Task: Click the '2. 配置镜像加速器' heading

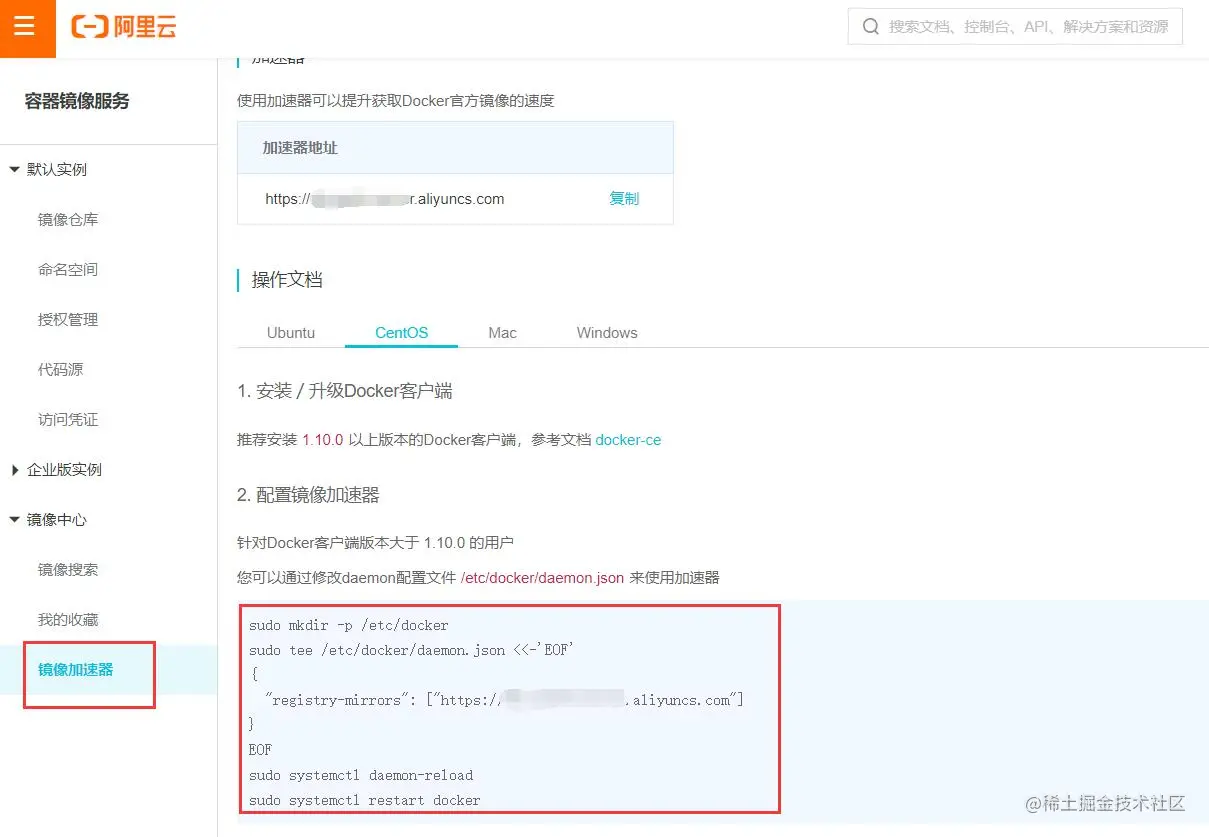Action: point(308,495)
